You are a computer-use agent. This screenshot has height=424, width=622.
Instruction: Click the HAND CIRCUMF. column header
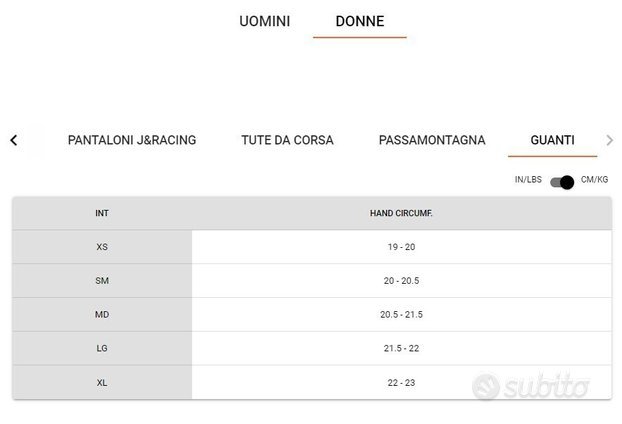[x=401, y=213]
